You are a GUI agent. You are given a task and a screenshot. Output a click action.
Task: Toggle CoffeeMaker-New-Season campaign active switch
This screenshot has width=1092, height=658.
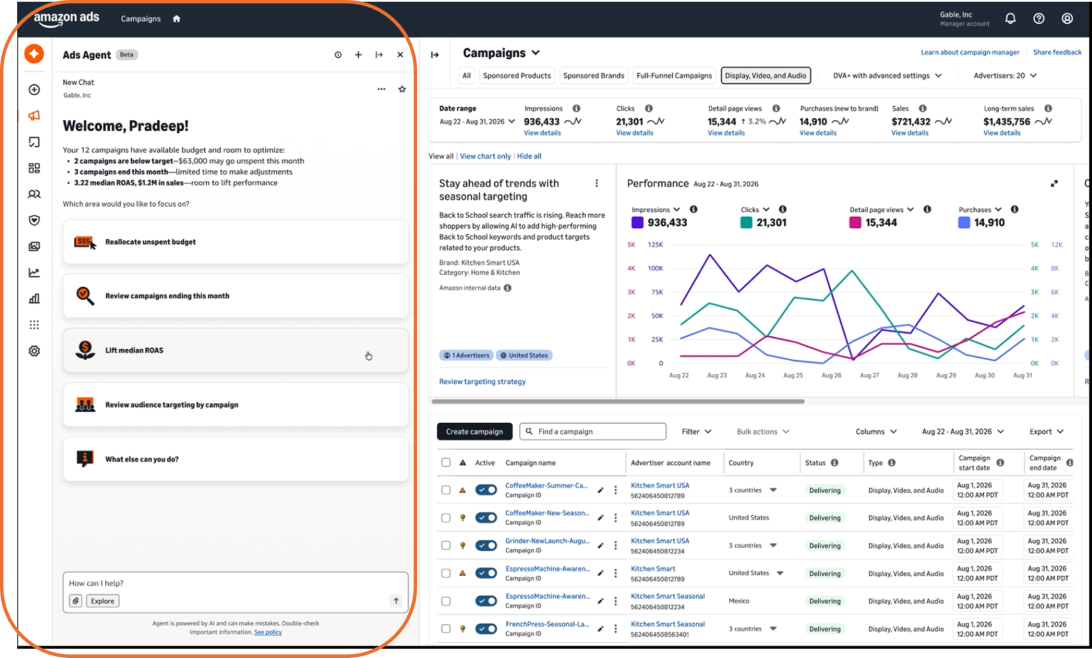coord(486,517)
